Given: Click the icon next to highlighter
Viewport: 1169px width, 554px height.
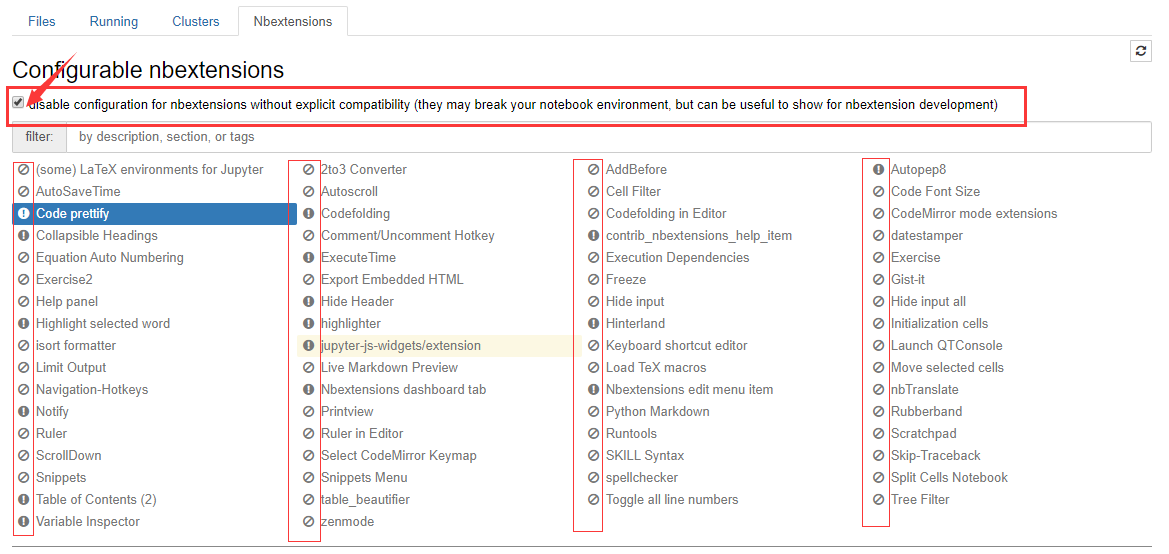Looking at the screenshot, I should click(x=308, y=324).
